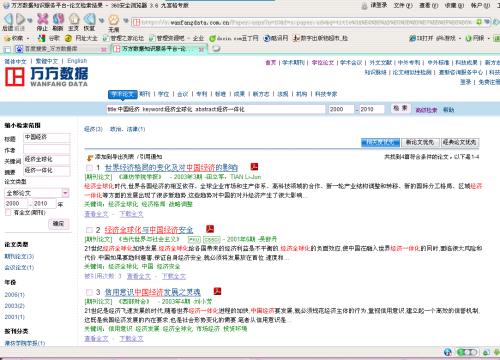Click the Wanfang Data logo
This screenshot has height=360, width=500.
pyautogui.click(x=46, y=77)
